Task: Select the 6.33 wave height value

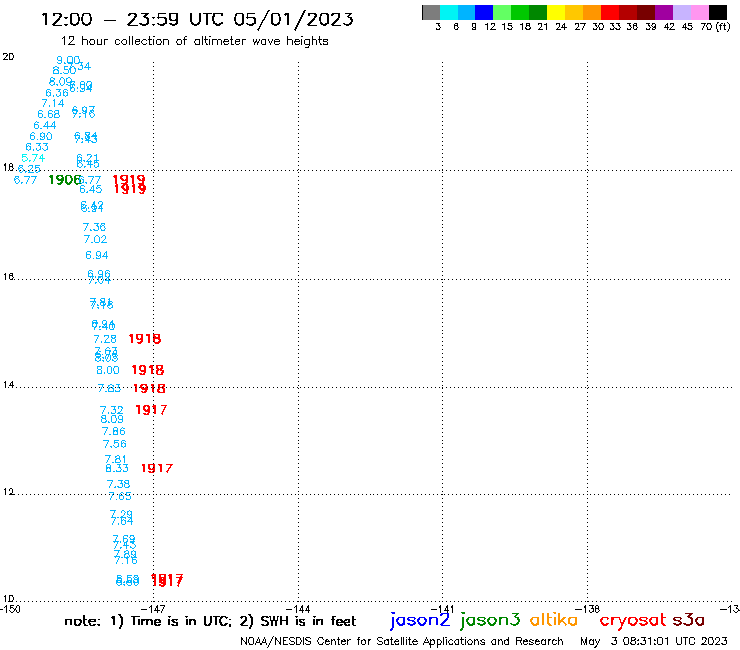Action: pos(37,147)
